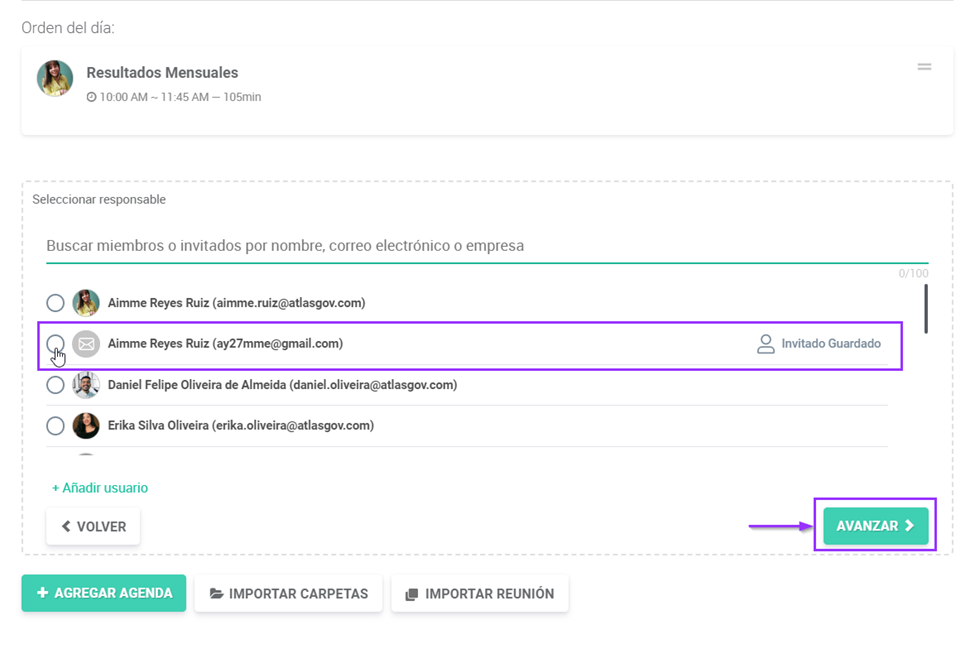Choose Erika Silva Oliveira radio button
Screen dimensions: 975x649
[56, 426]
